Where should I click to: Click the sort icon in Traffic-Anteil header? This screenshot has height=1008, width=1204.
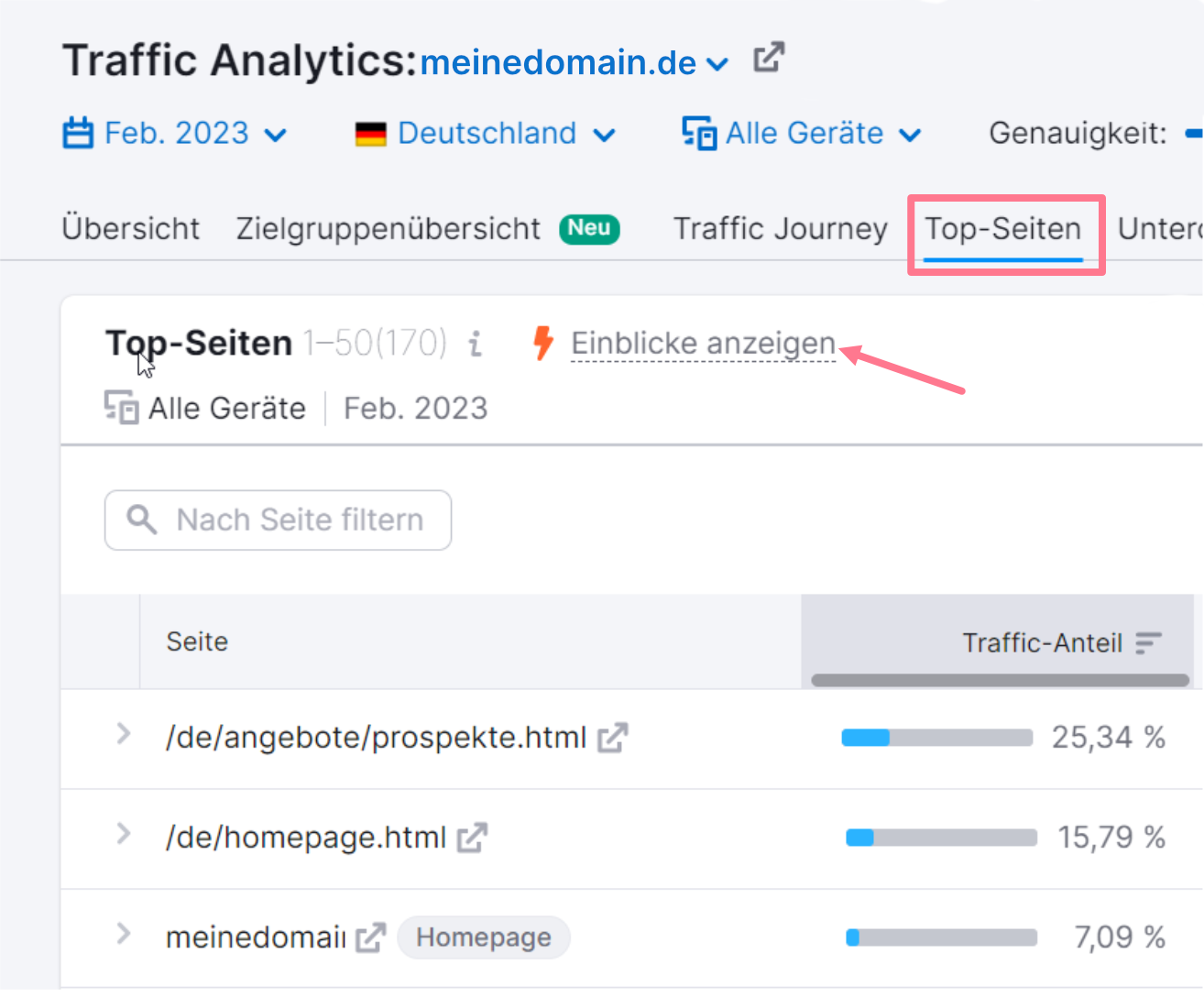(1148, 643)
